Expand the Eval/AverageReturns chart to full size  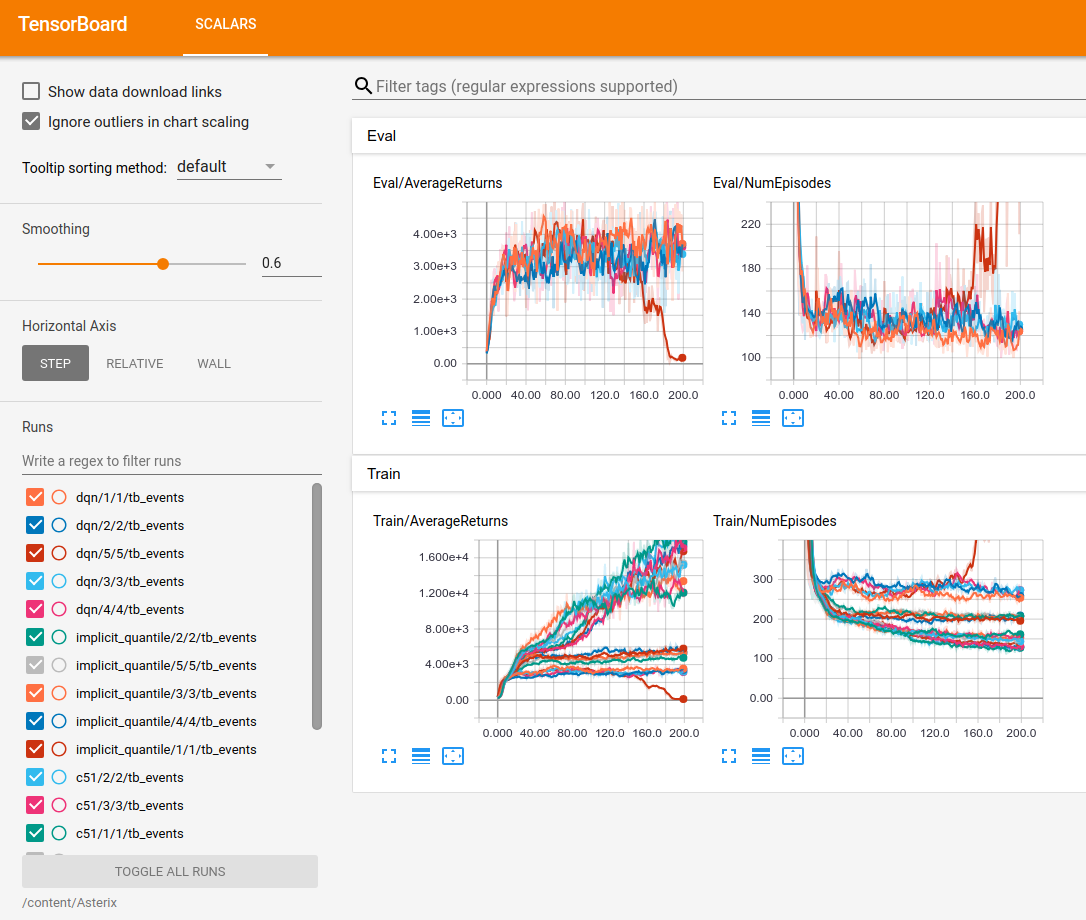389,418
